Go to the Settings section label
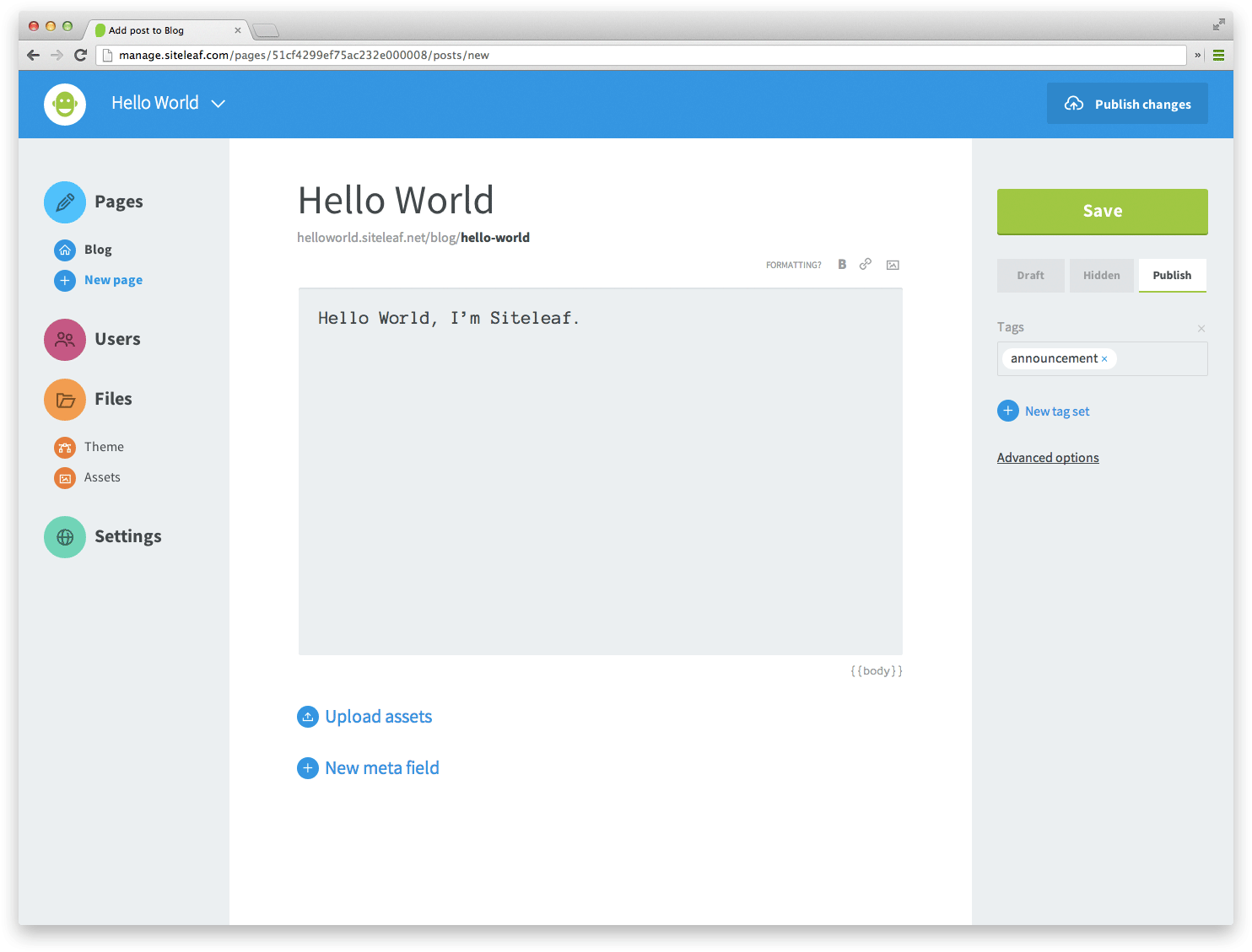1252x952 pixels. [x=128, y=536]
